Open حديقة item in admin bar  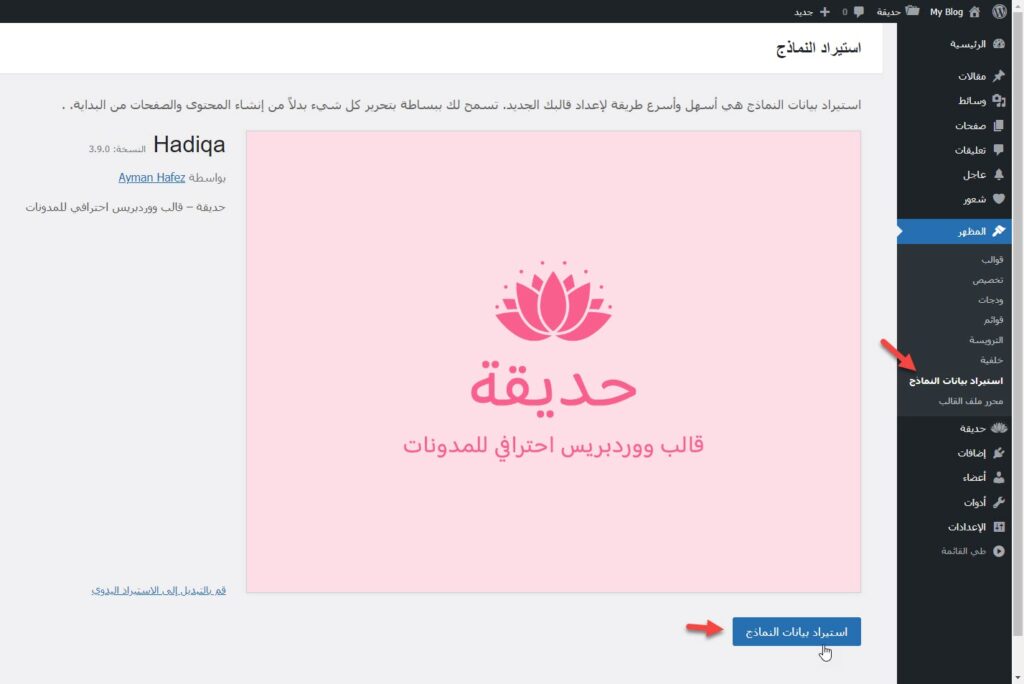click(x=889, y=12)
